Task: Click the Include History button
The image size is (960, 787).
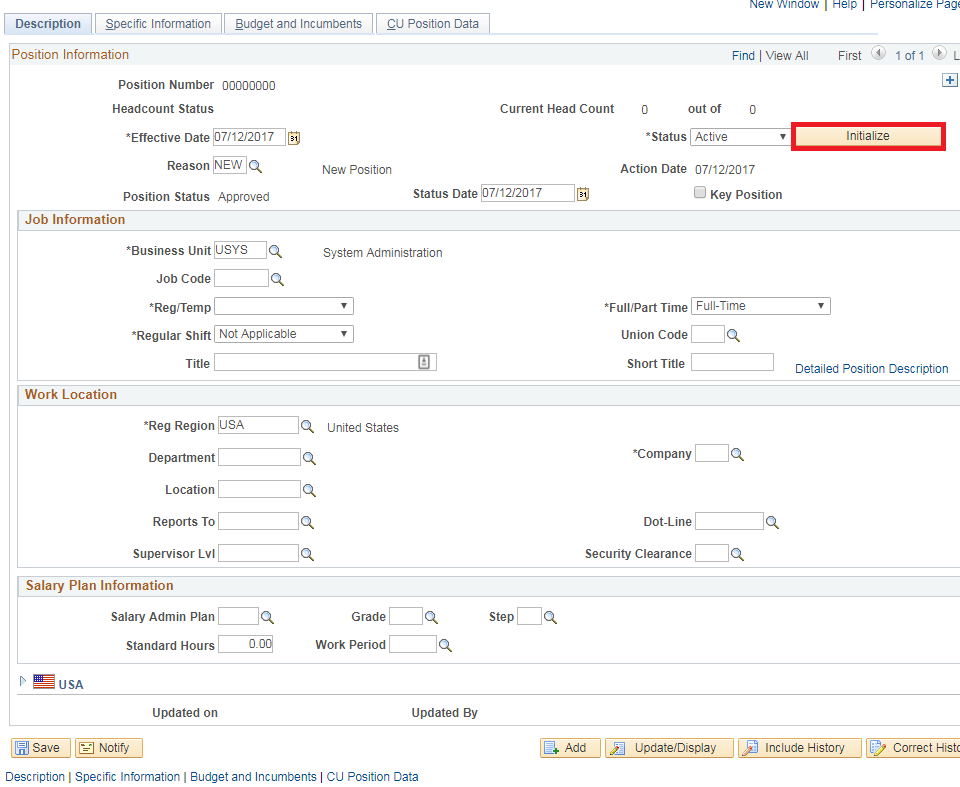Action: tap(800, 748)
